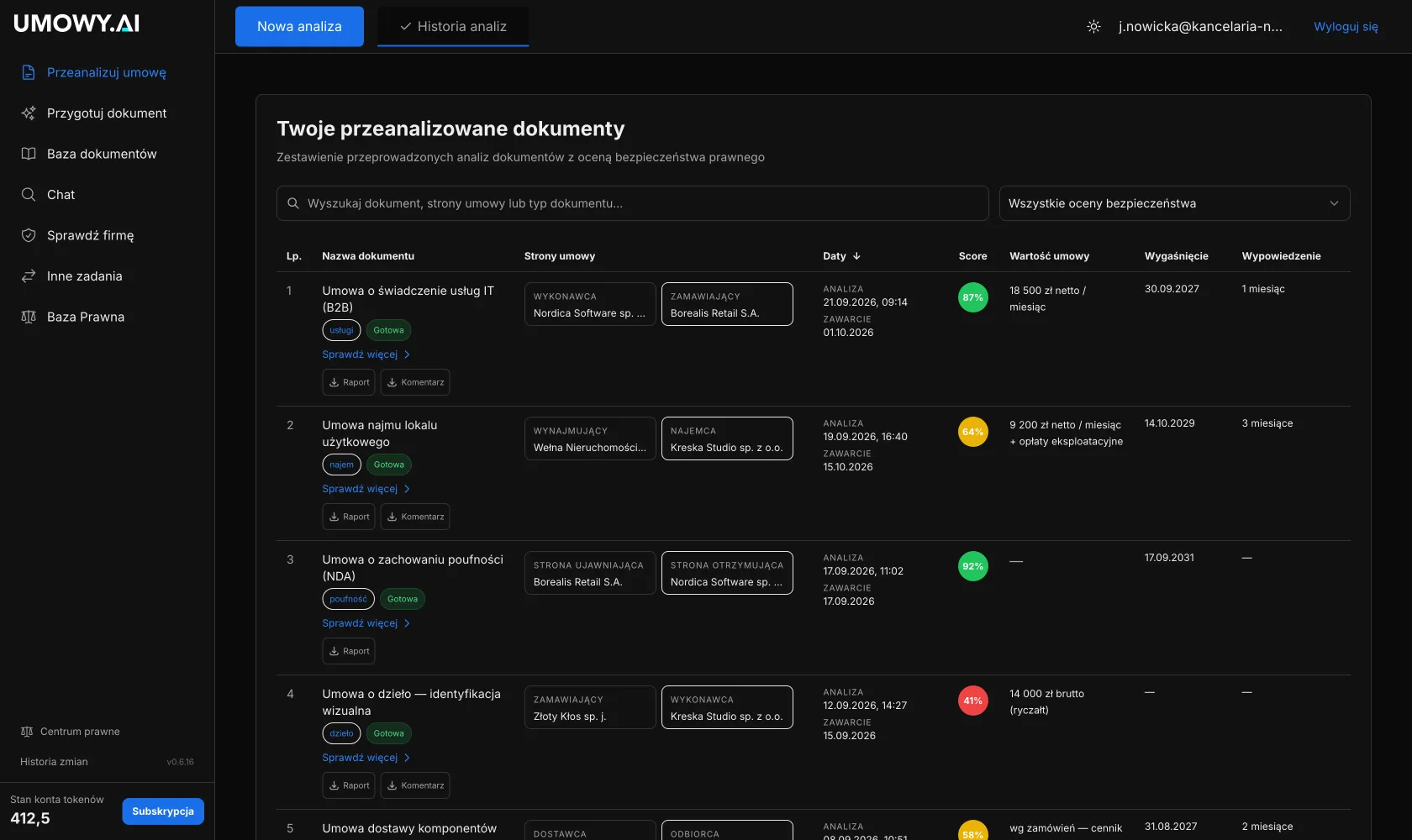
Task: Click the Nowa analiza button
Action: tap(299, 26)
